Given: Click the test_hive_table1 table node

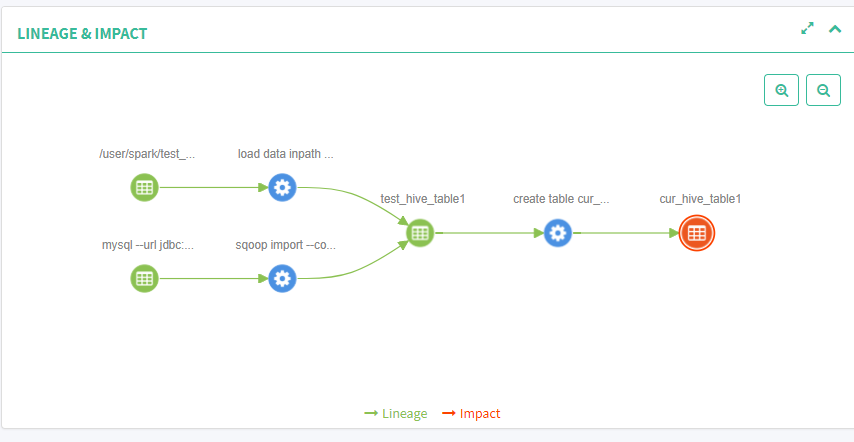Looking at the screenshot, I should tap(420, 233).
